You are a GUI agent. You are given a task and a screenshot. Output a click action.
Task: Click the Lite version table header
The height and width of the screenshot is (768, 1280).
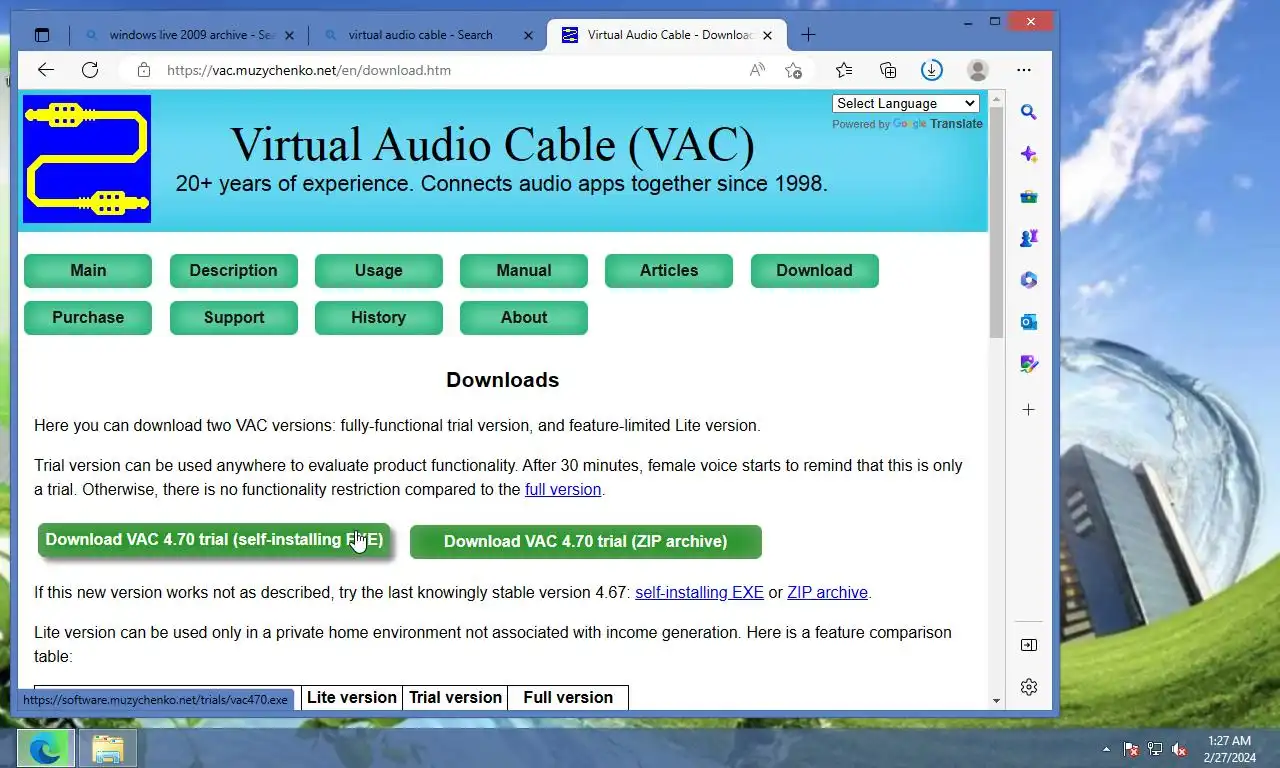tap(352, 697)
